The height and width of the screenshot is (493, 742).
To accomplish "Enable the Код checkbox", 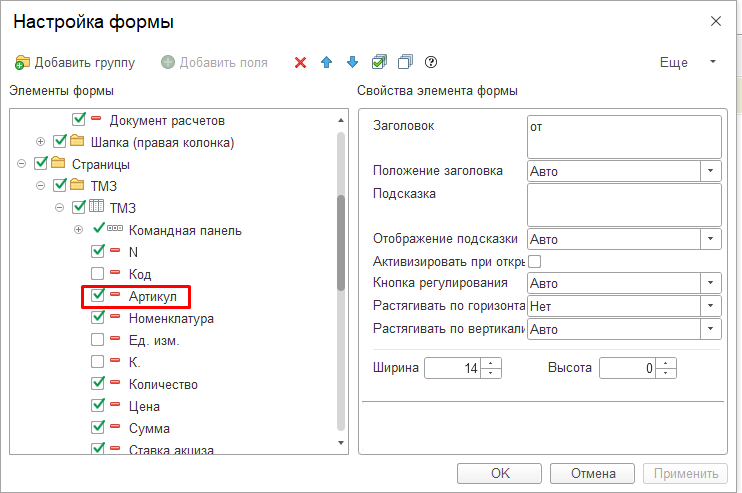I will [98, 274].
